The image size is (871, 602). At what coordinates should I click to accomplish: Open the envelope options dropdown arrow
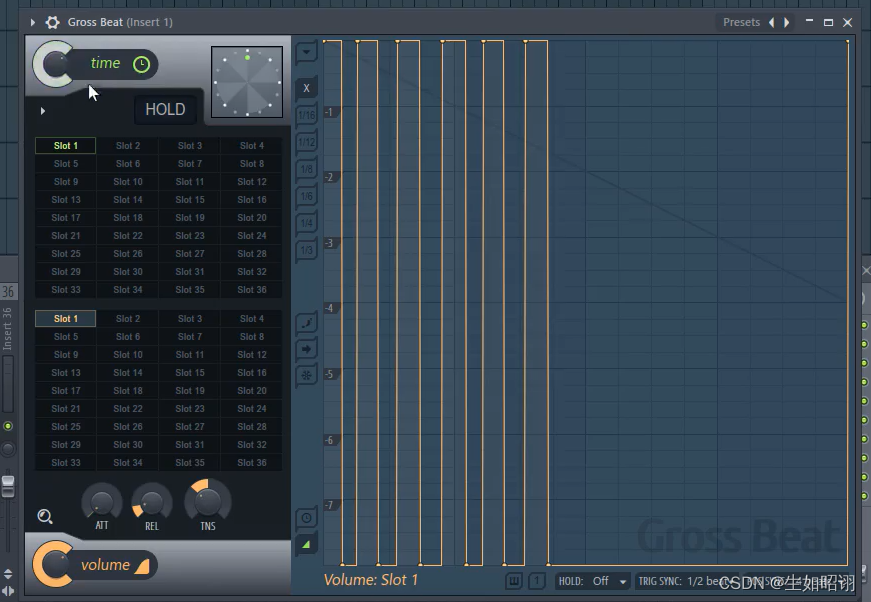point(306,53)
